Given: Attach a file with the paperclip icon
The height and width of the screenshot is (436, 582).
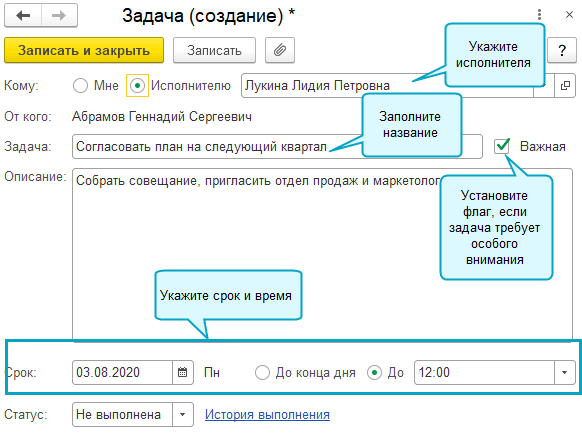Looking at the screenshot, I should [280, 50].
